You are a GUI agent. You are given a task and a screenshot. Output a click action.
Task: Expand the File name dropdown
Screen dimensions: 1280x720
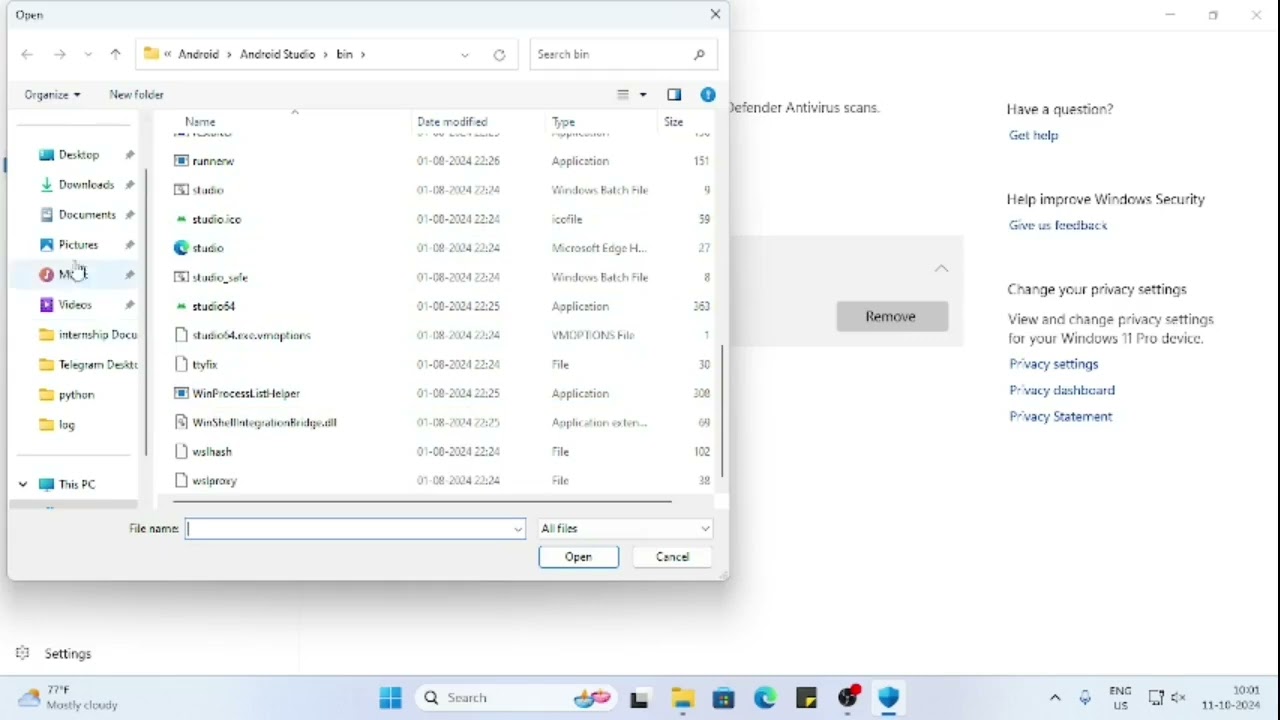(x=518, y=529)
